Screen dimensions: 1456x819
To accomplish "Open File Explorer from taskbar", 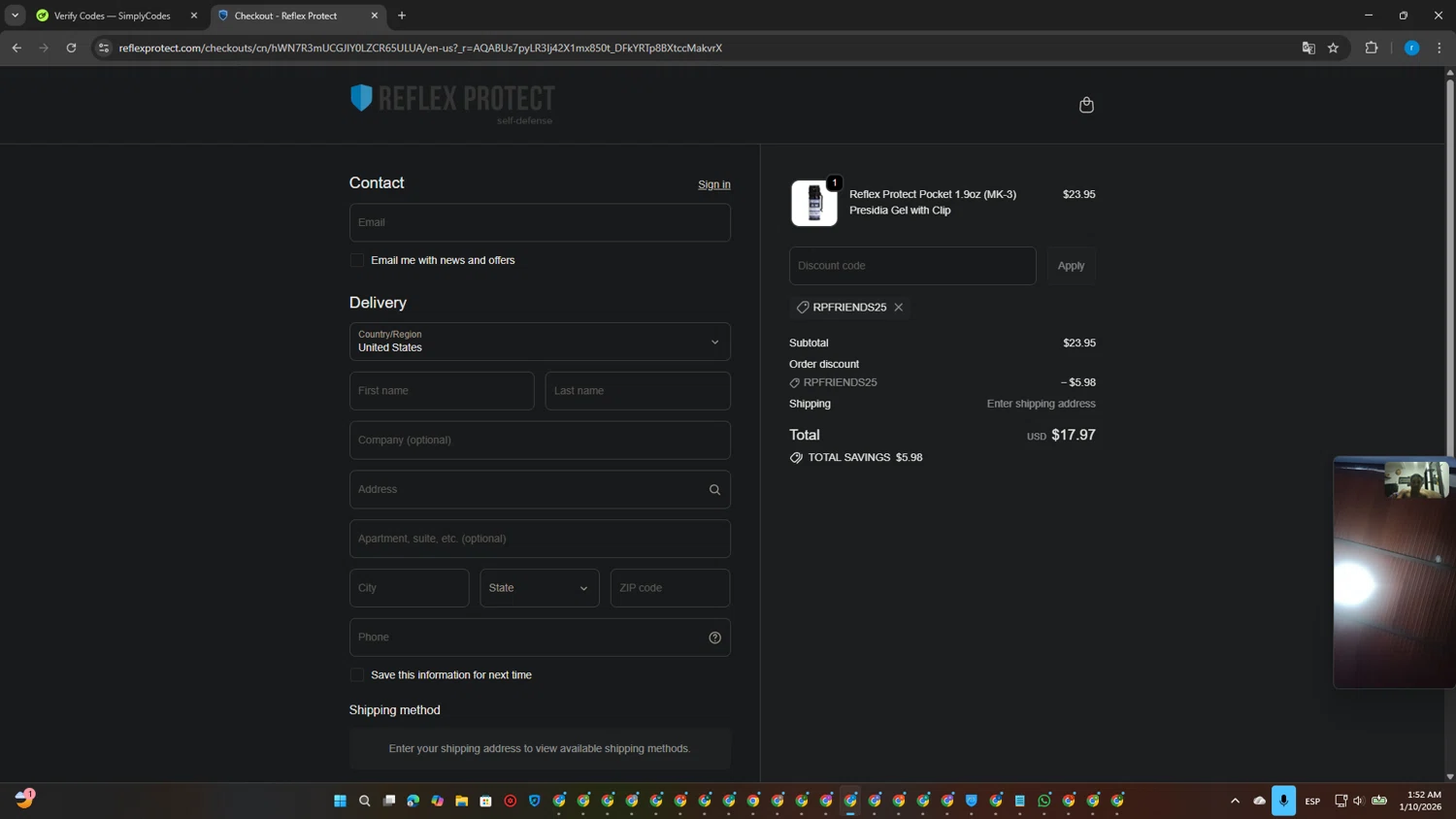I will click(462, 801).
